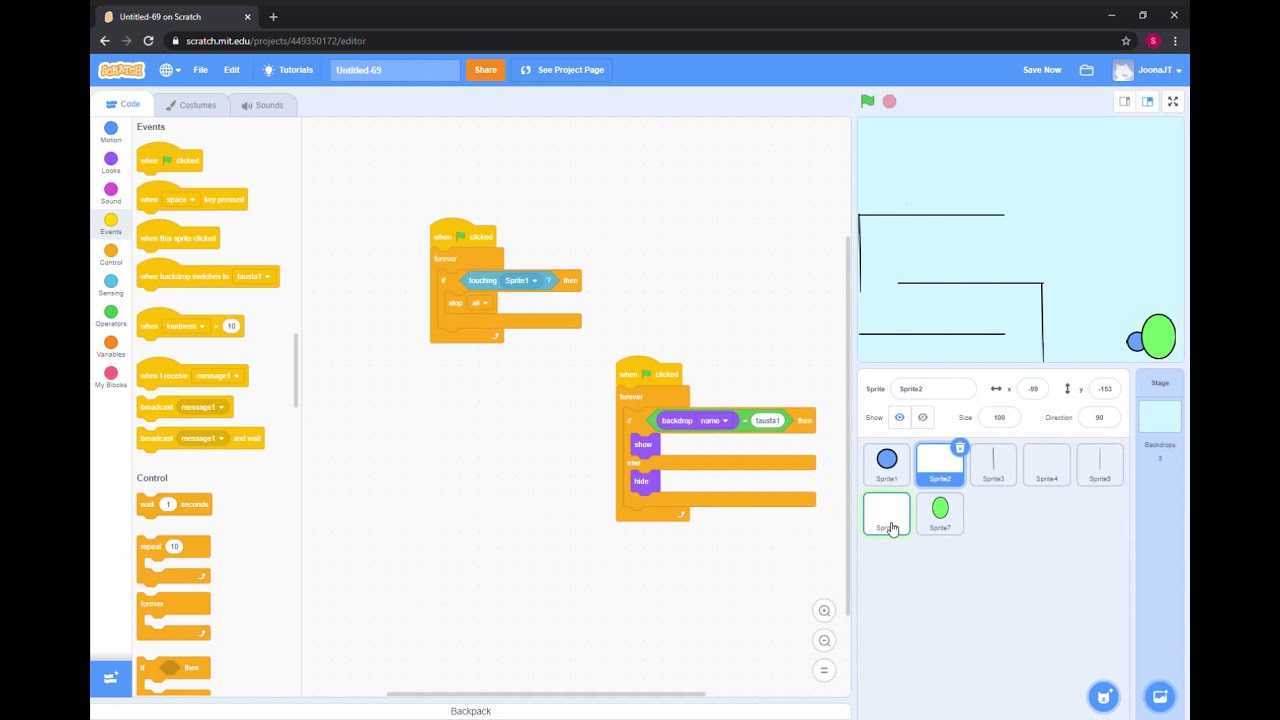
Task: Open the Choose a Backdrop button
Action: [x=1160, y=696]
